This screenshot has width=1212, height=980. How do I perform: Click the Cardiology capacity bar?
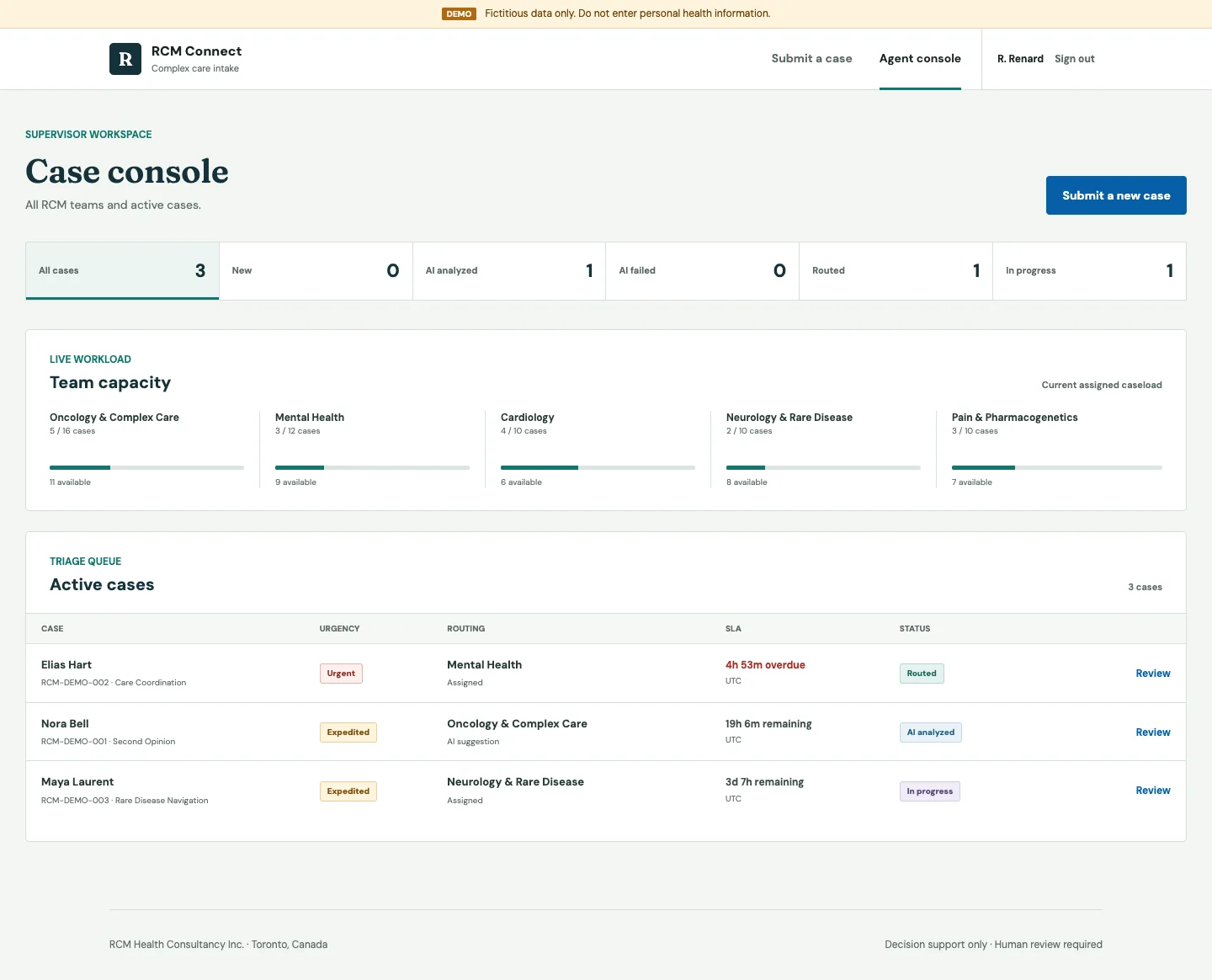(x=598, y=467)
